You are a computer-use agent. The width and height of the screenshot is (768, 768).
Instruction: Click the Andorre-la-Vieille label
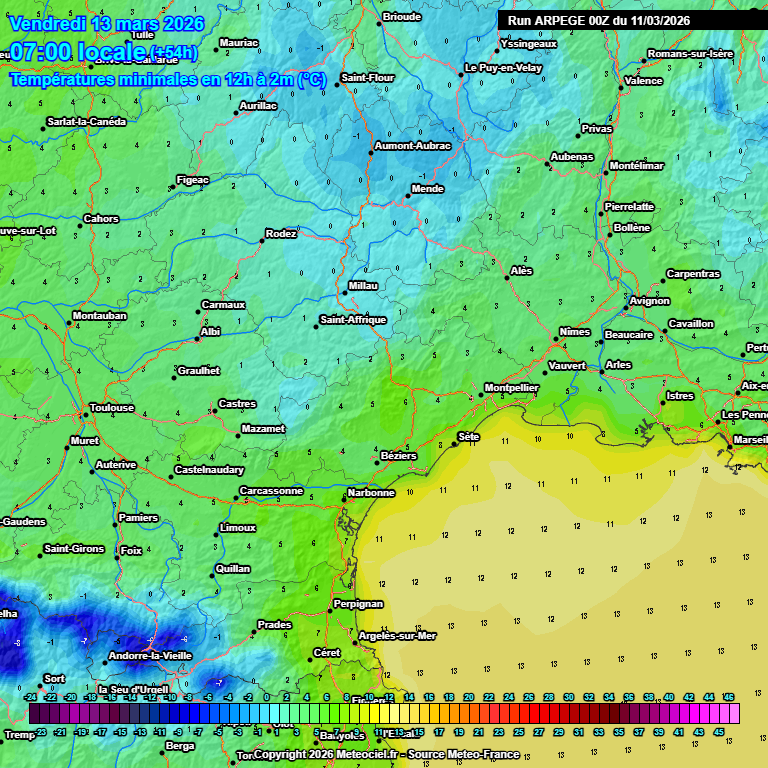click(151, 656)
